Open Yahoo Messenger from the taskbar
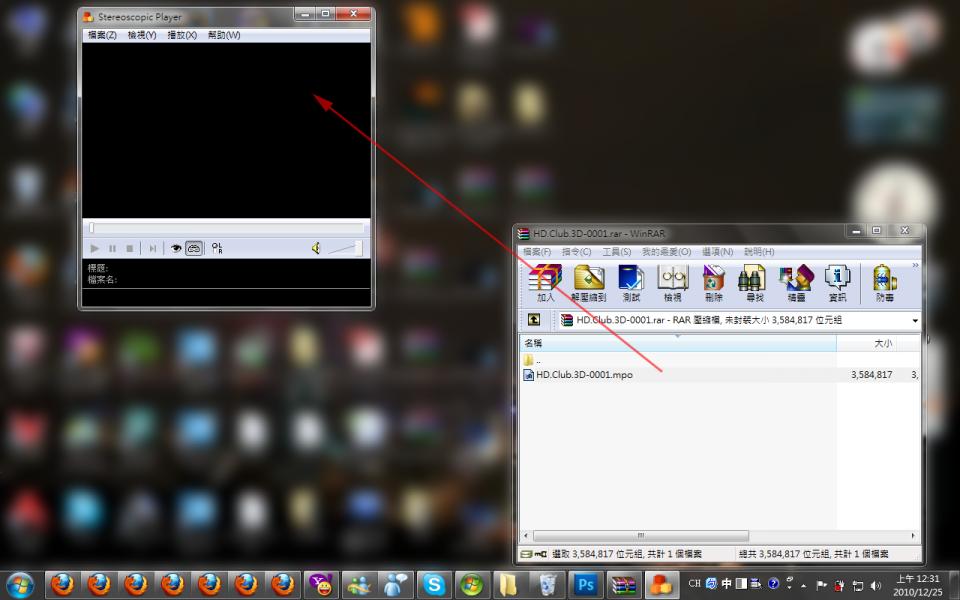The height and width of the screenshot is (600, 960). (321, 585)
